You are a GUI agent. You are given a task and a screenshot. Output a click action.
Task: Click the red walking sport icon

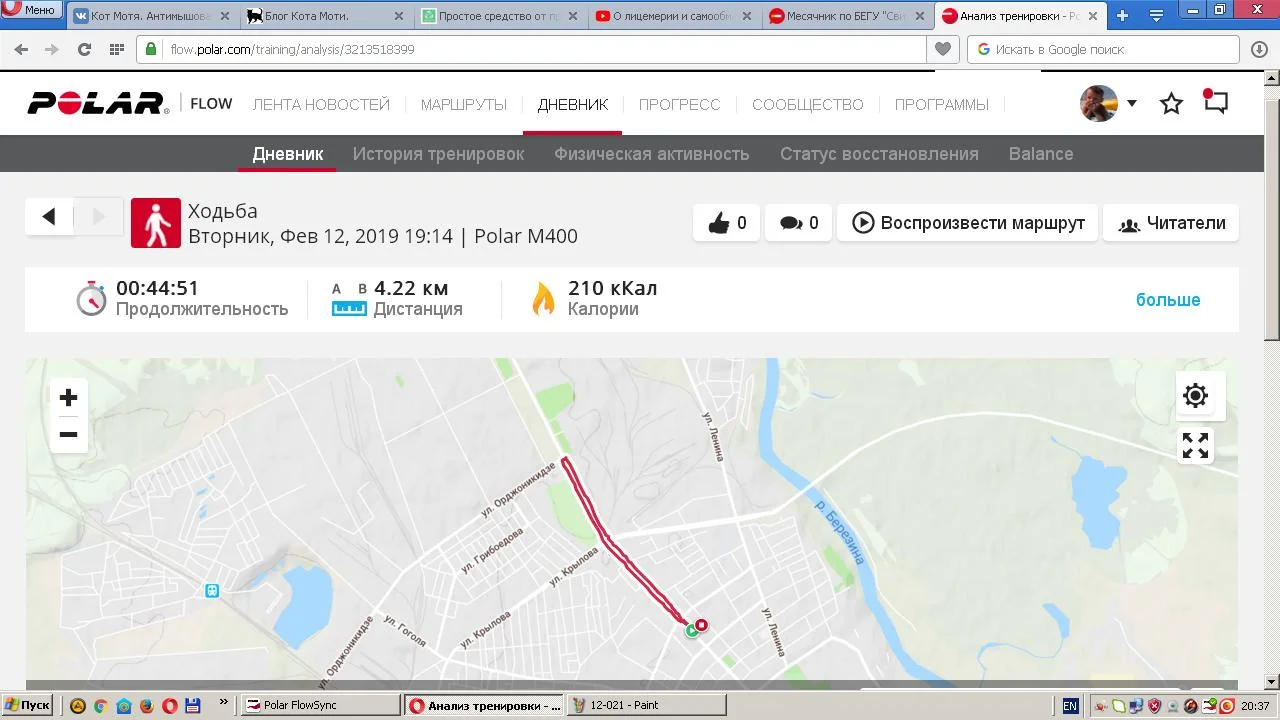point(156,223)
